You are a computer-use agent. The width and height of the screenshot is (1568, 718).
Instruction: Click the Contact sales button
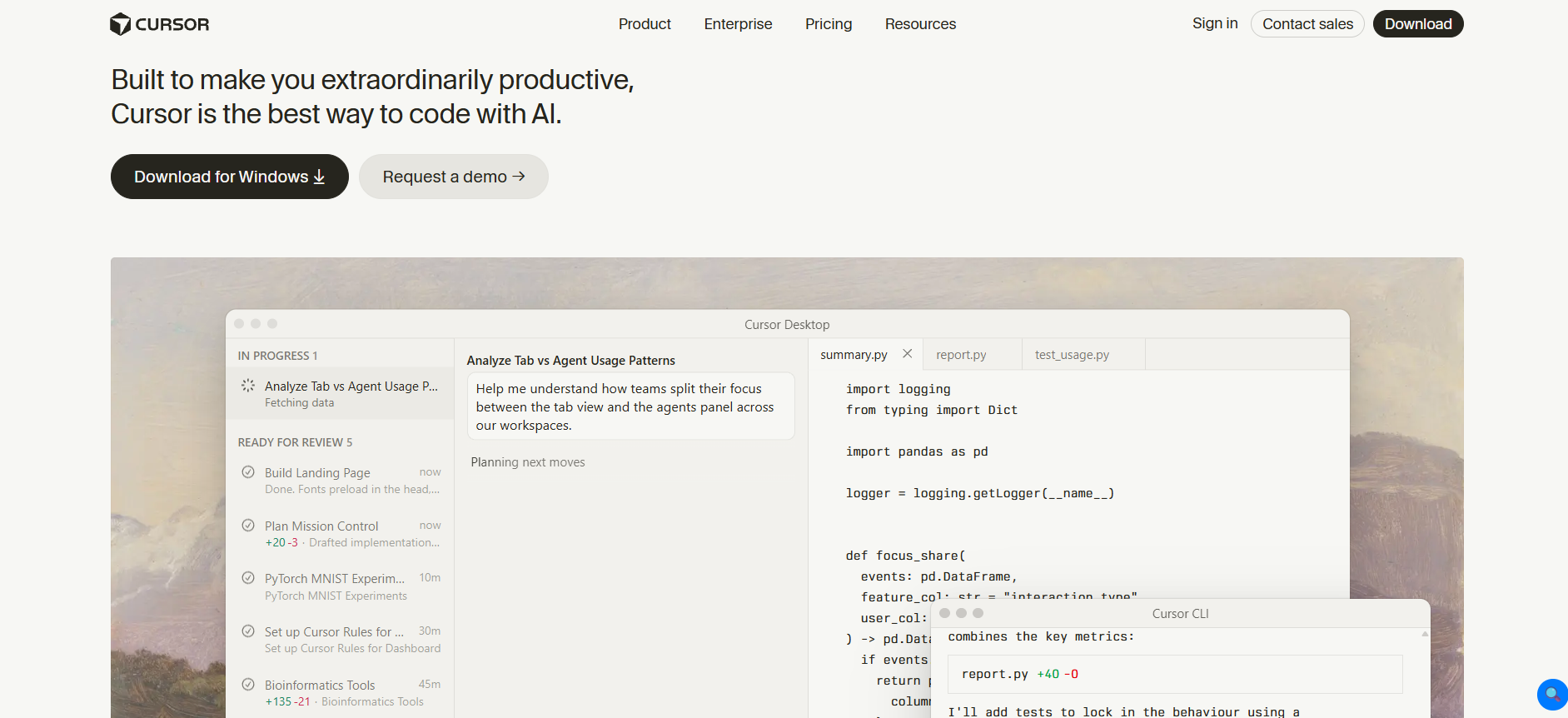pos(1307,24)
